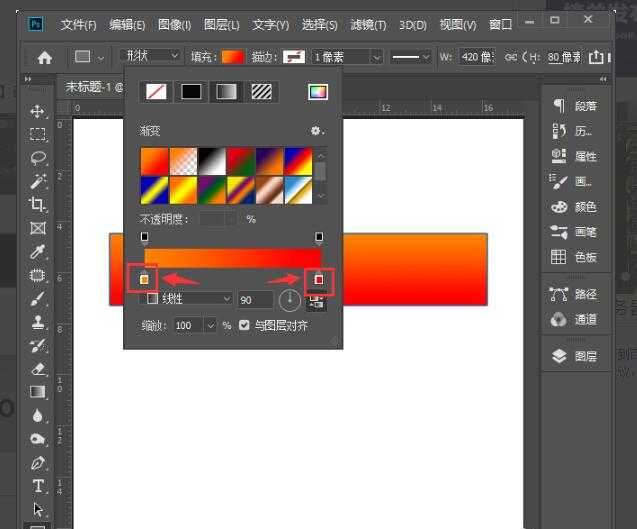
Task: Switch fill type to pattern
Action: 264,92
